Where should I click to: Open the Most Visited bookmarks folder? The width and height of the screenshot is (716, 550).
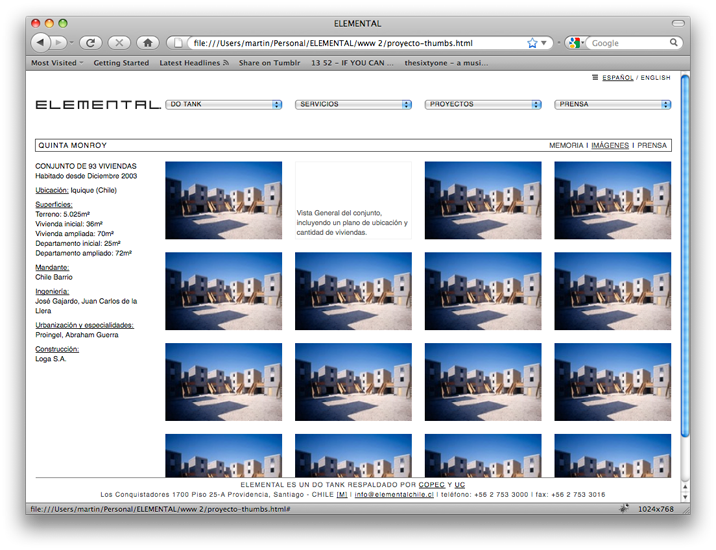pos(57,63)
